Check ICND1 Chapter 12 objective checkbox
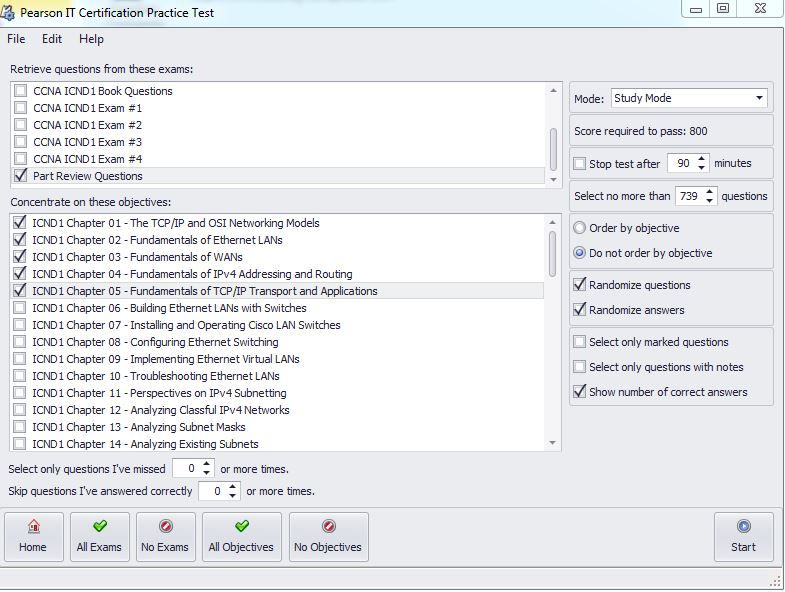The image size is (785, 592). point(20,410)
